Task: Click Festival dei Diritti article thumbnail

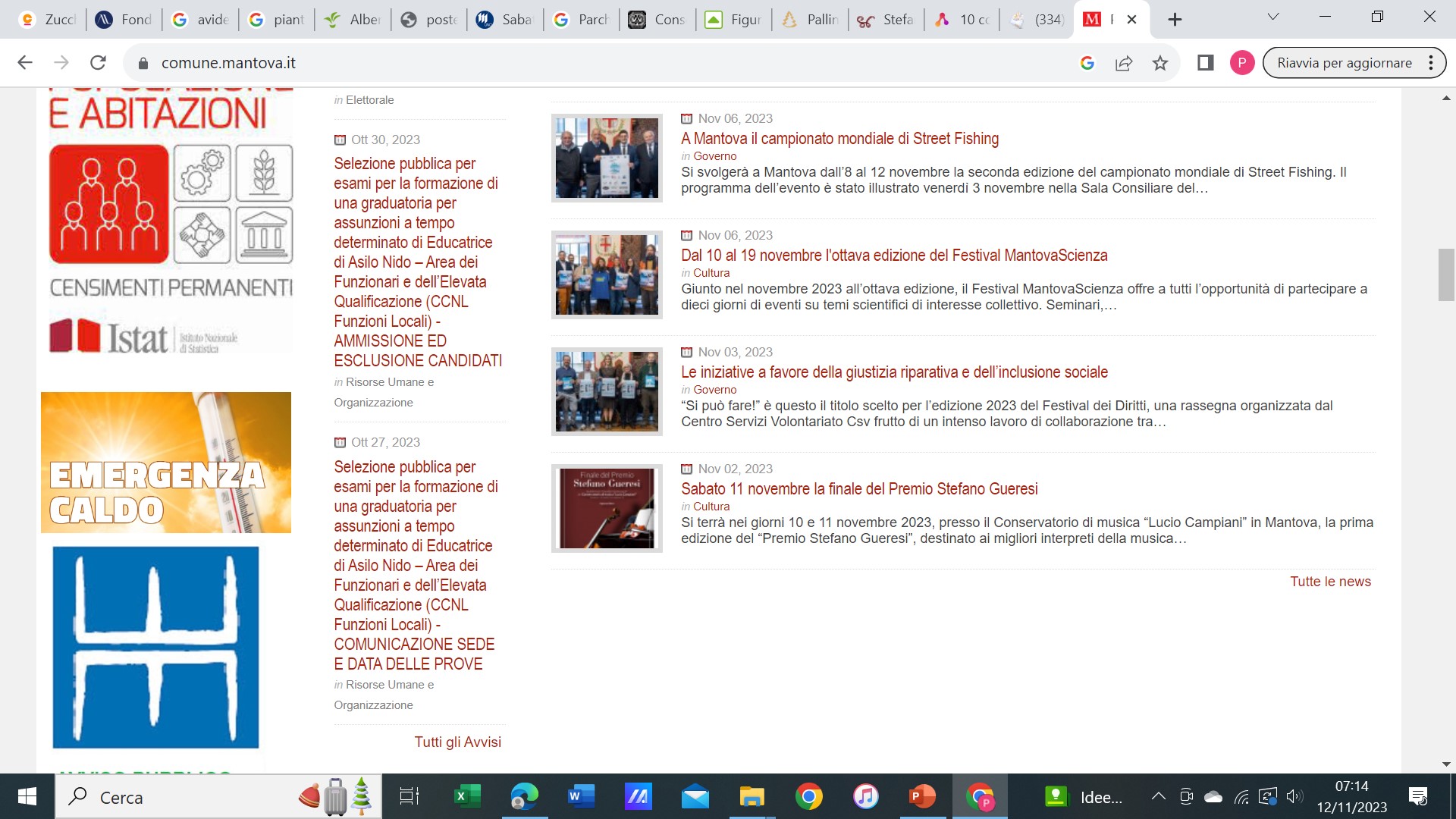Action: tap(607, 391)
